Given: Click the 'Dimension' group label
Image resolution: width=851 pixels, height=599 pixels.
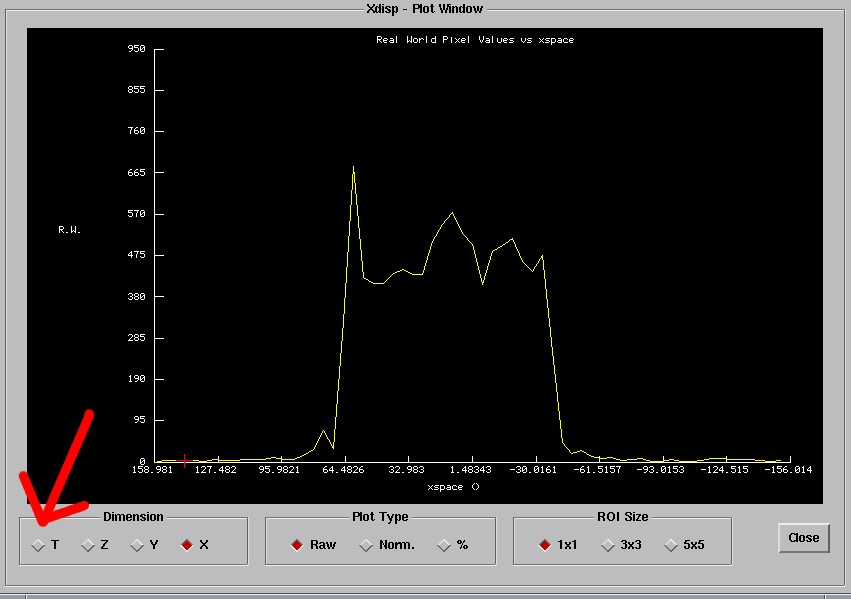Looking at the screenshot, I should click(133, 517).
